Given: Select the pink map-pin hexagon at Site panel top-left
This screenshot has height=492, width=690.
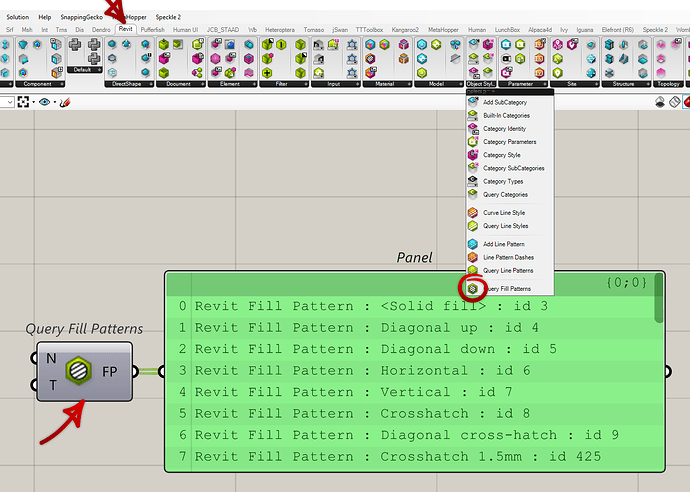Looking at the screenshot, I should pyautogui.click(x=558, y=44).
